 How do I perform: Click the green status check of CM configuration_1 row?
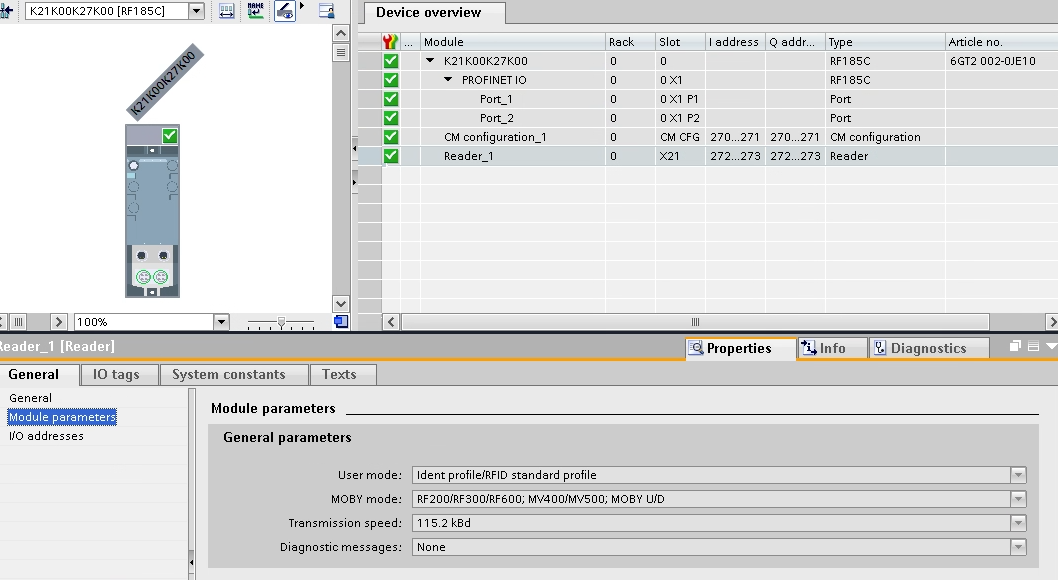coord(391,136)
